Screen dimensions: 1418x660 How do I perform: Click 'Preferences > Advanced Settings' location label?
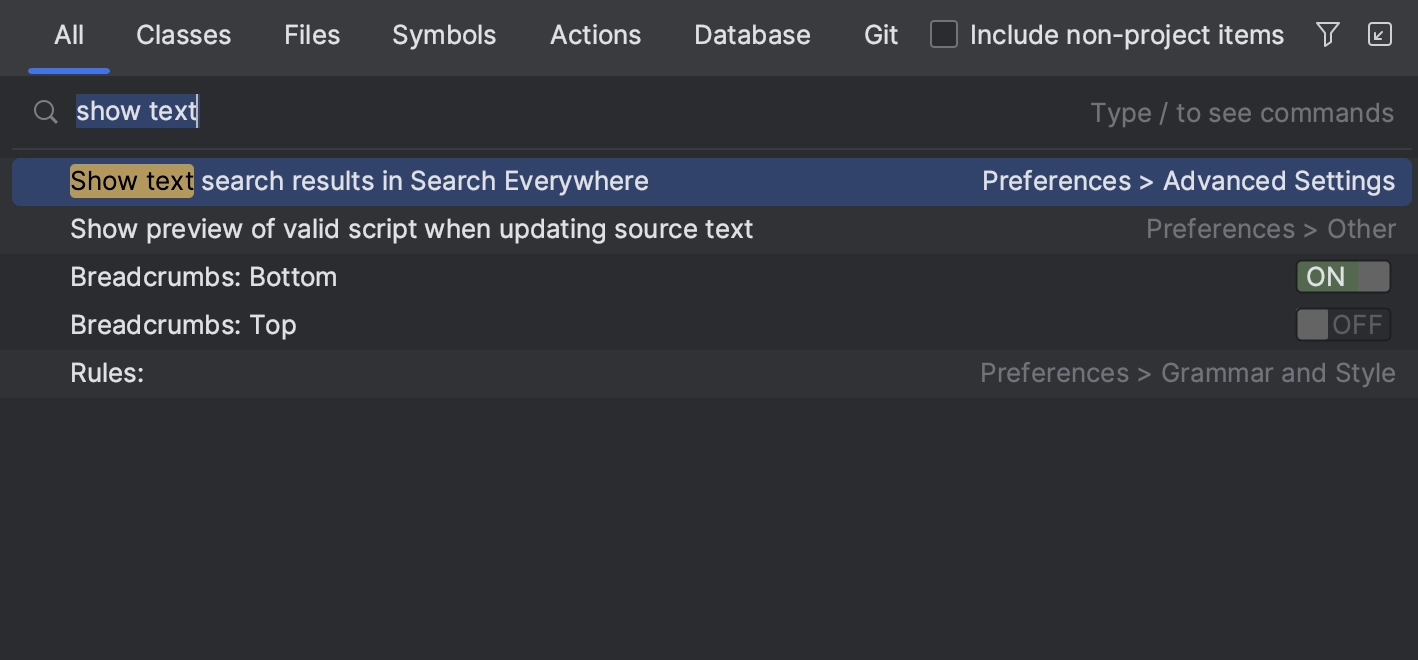(x=1188, y=181)
